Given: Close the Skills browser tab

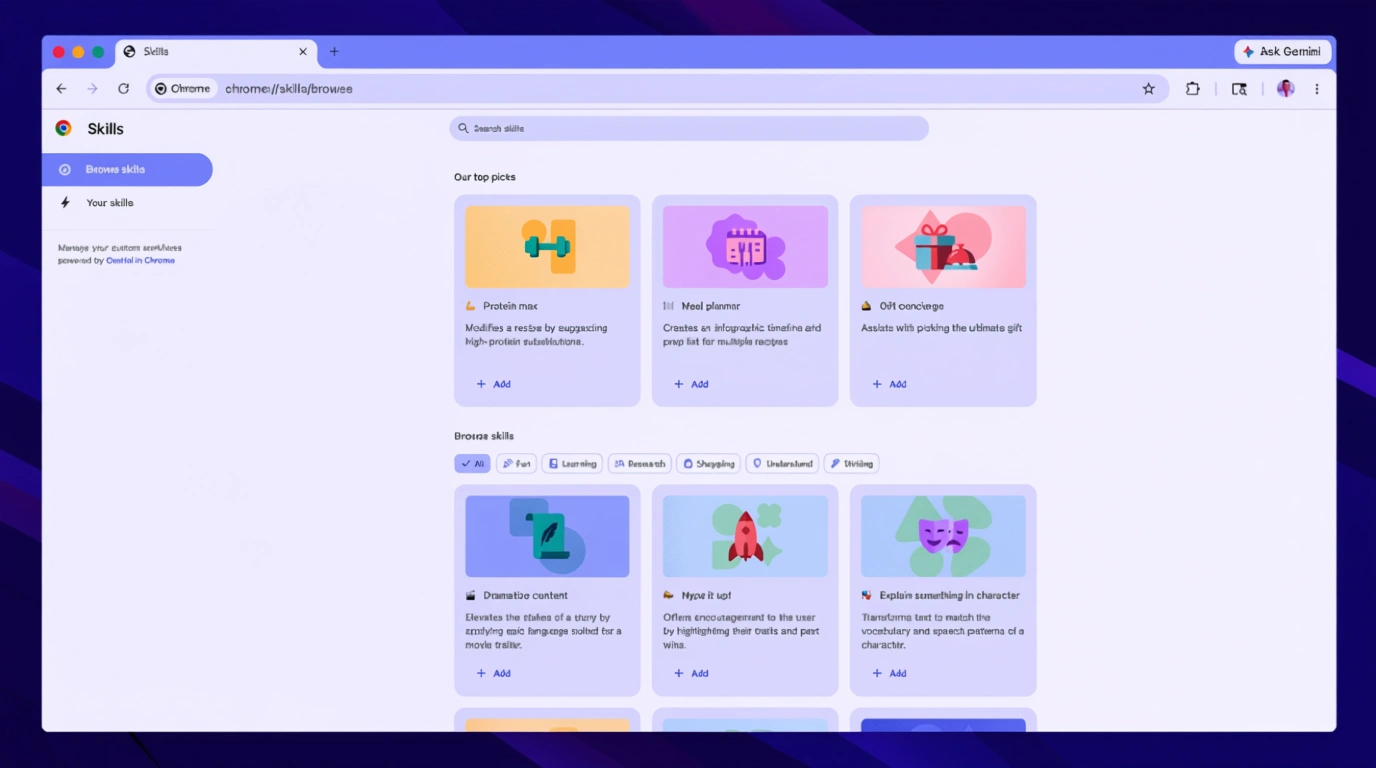Looking at the screenshot, I should click(303, 52).
